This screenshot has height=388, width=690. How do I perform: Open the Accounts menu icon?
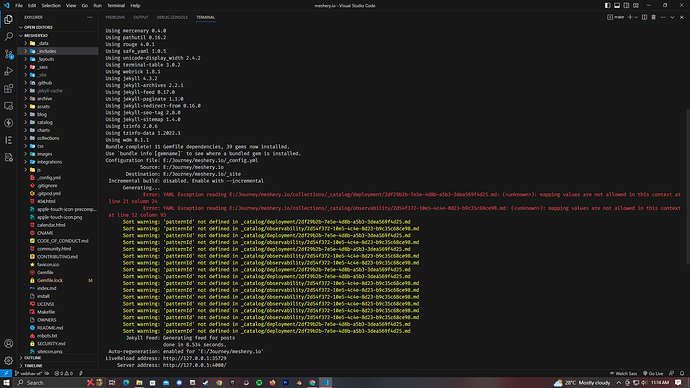(8, 344)
